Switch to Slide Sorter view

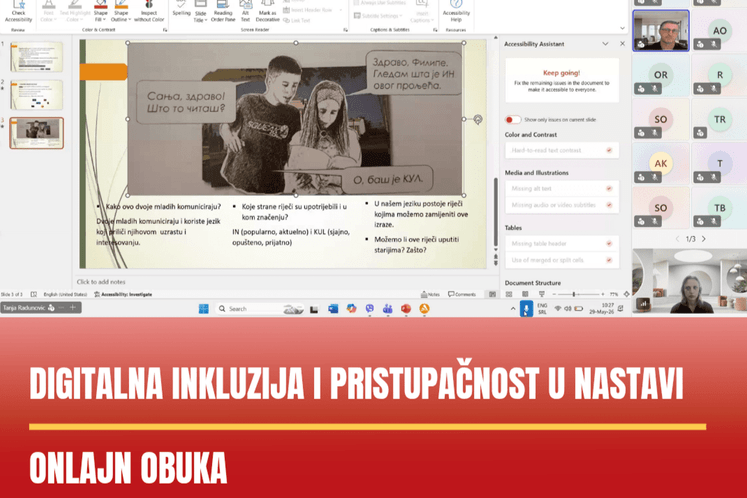click(509, 295)
